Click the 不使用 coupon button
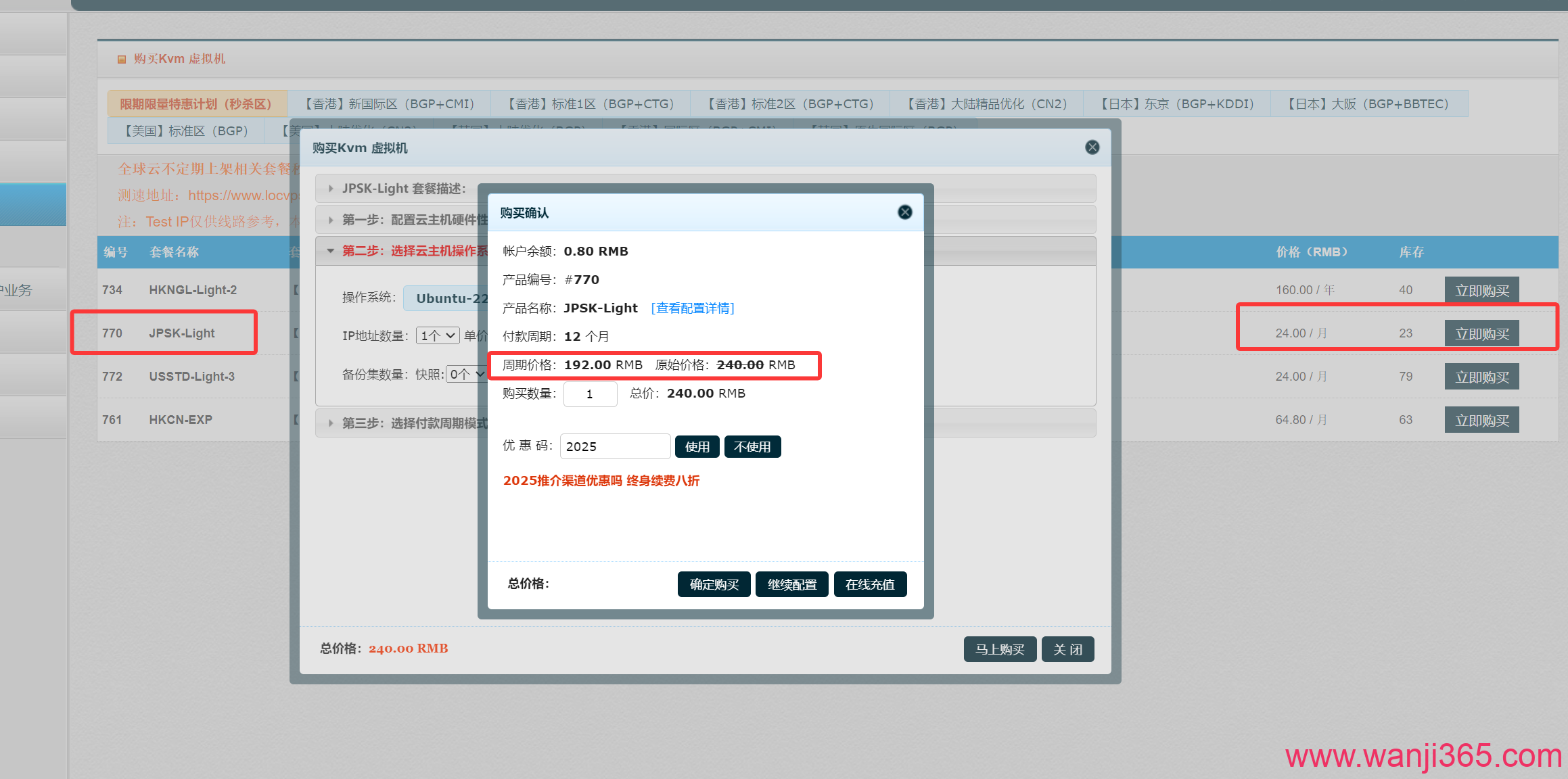The height and width of the screenshot is (779, 1568). click(x=752, y=446)
